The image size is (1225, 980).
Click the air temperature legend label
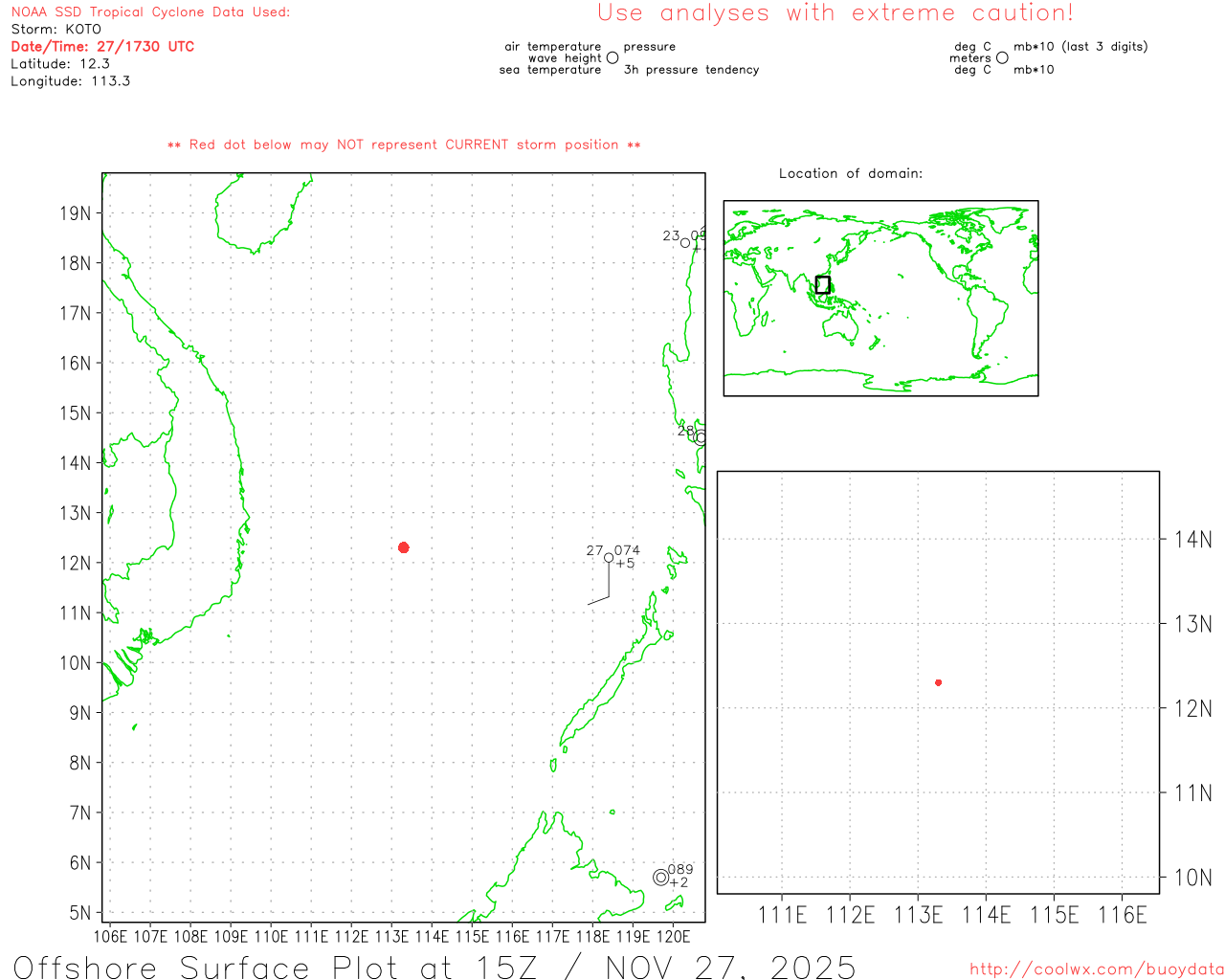pyautogui.click(x=553, y=47)
